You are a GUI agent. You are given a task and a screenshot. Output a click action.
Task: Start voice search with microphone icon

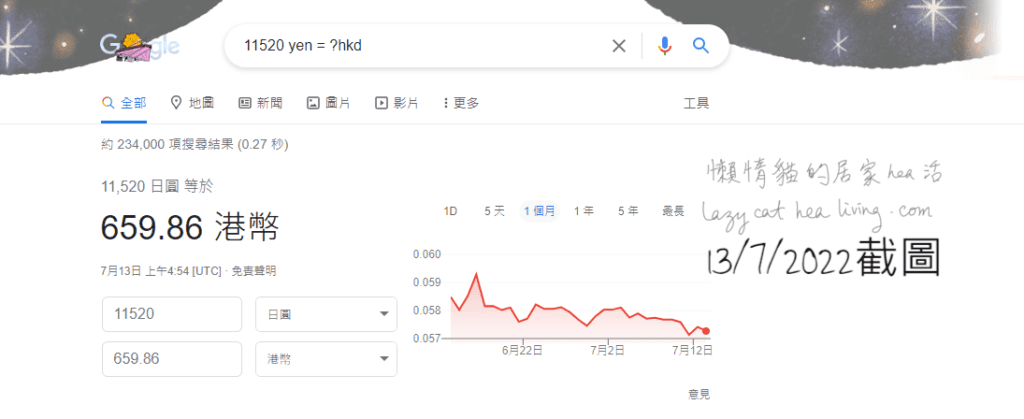click(664, 46)
